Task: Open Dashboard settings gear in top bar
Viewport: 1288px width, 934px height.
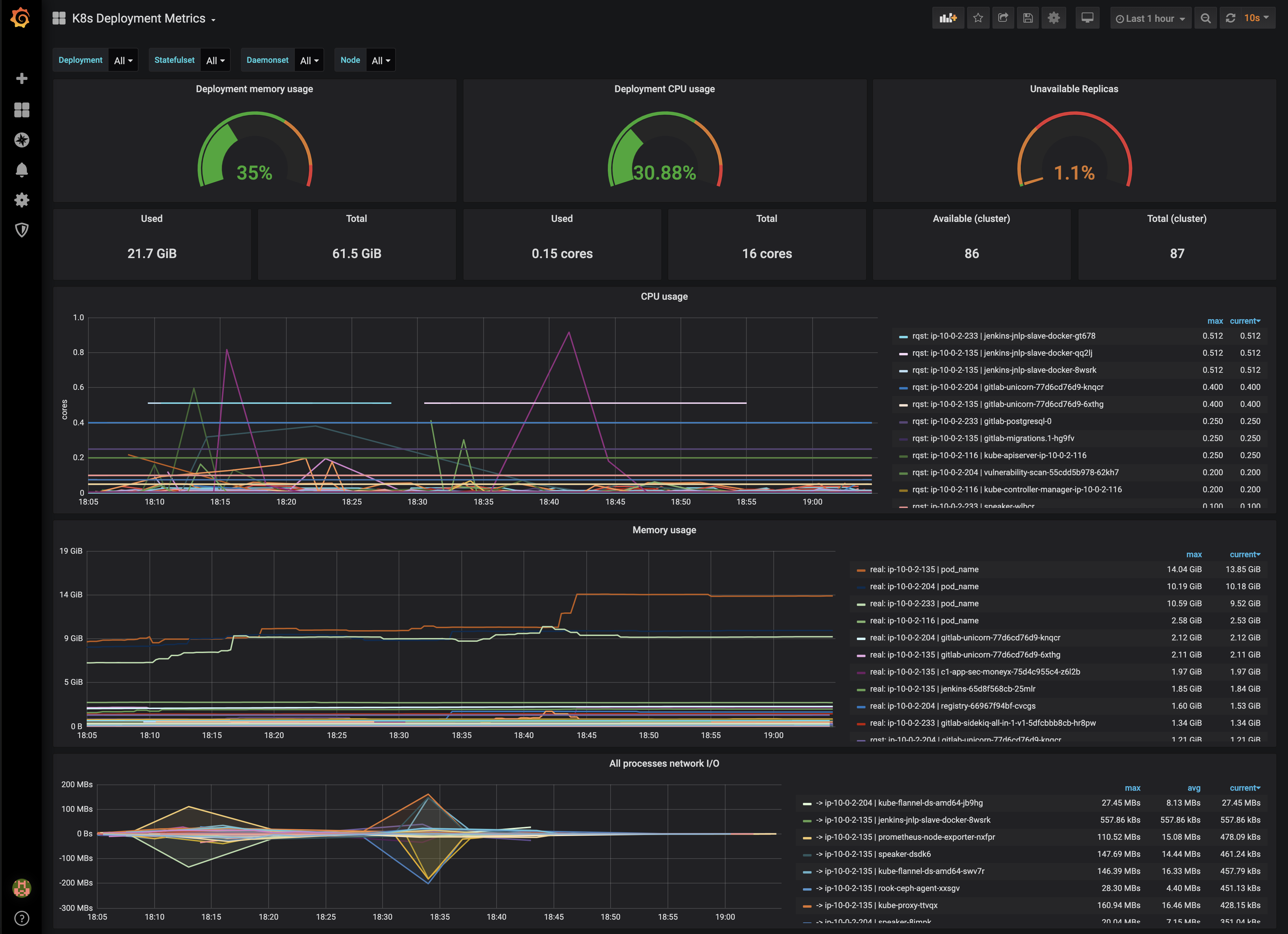Action: [1054, 18]
